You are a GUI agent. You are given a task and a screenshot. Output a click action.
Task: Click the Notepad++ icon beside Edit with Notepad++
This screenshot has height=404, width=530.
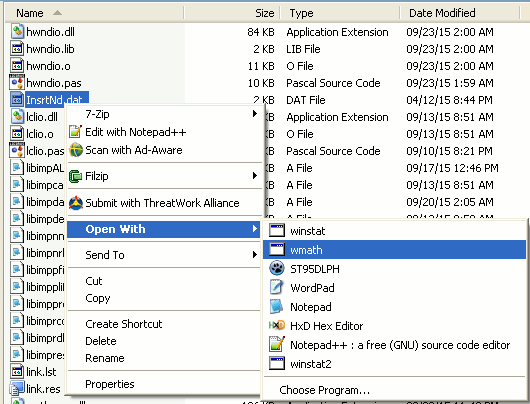[75, 132]
